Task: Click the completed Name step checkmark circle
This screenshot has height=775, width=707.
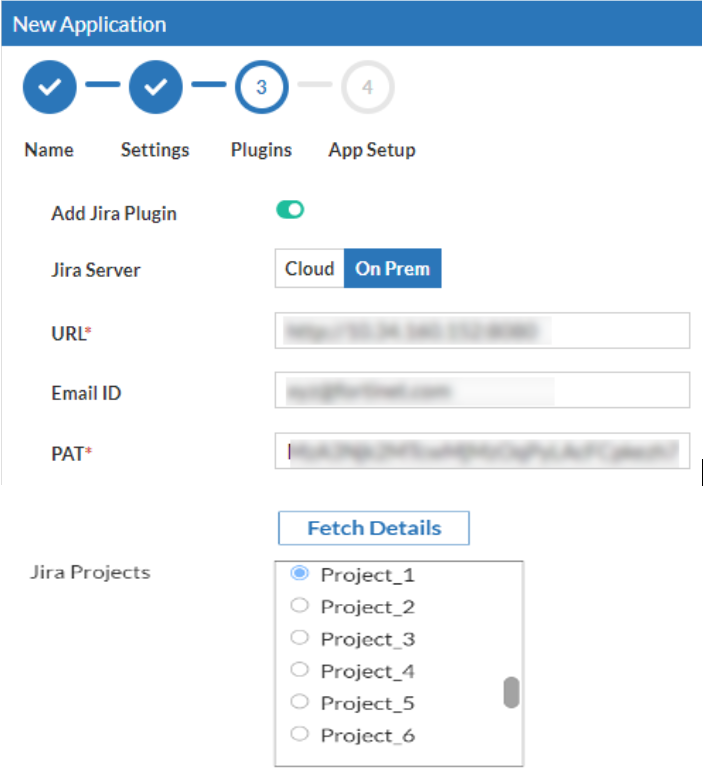Action: tap(49, 87)
